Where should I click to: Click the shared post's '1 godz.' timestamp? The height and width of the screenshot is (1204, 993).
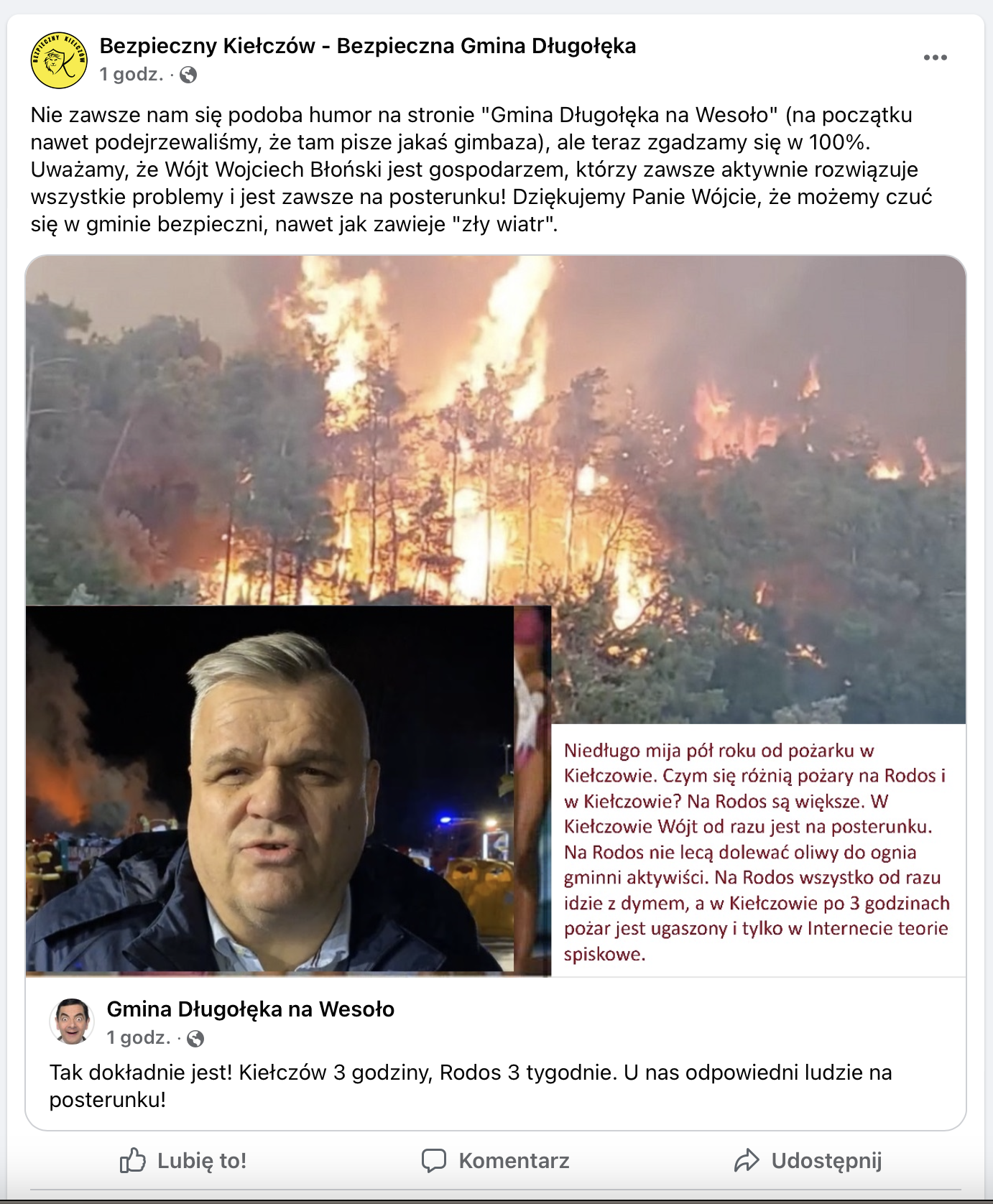139,1038
